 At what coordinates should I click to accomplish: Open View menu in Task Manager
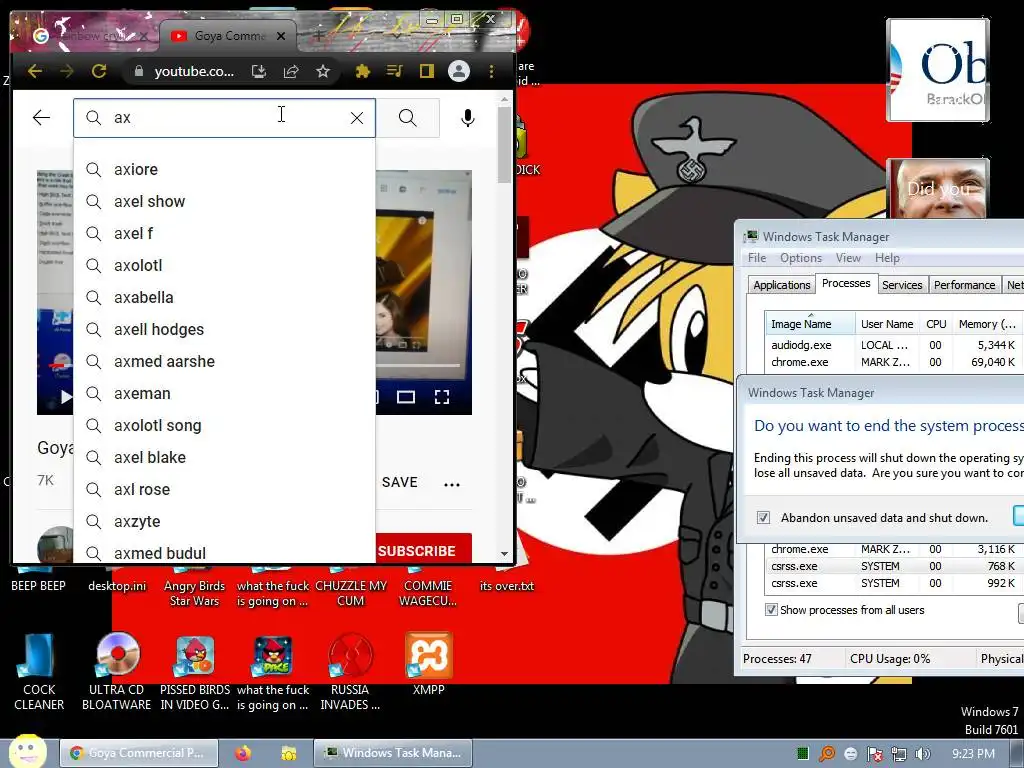(848, 258)
